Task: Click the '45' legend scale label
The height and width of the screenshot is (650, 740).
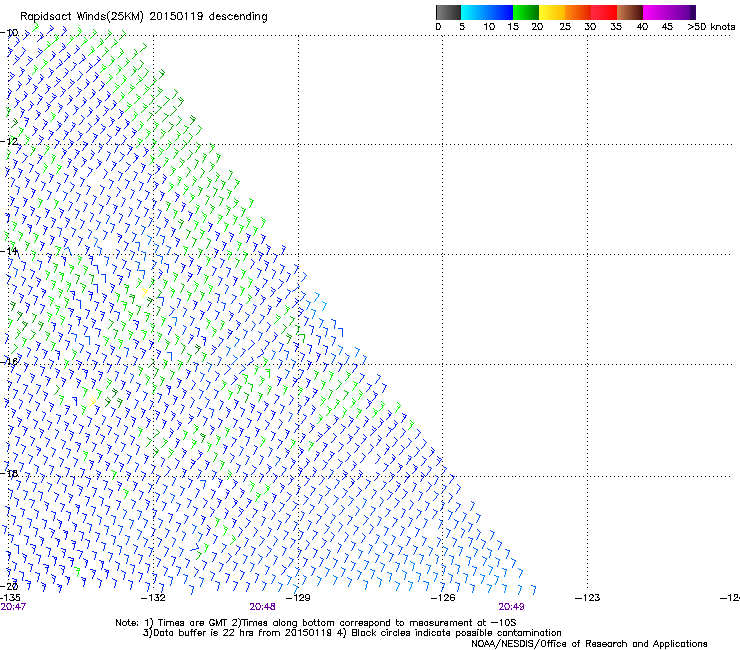Action: 667,26
